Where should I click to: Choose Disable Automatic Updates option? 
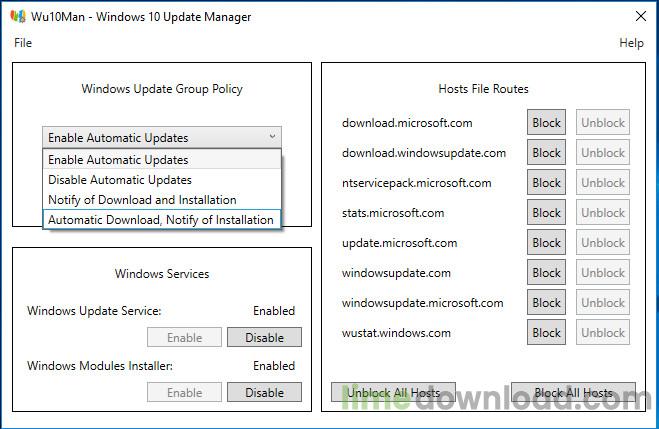point(162,180)
